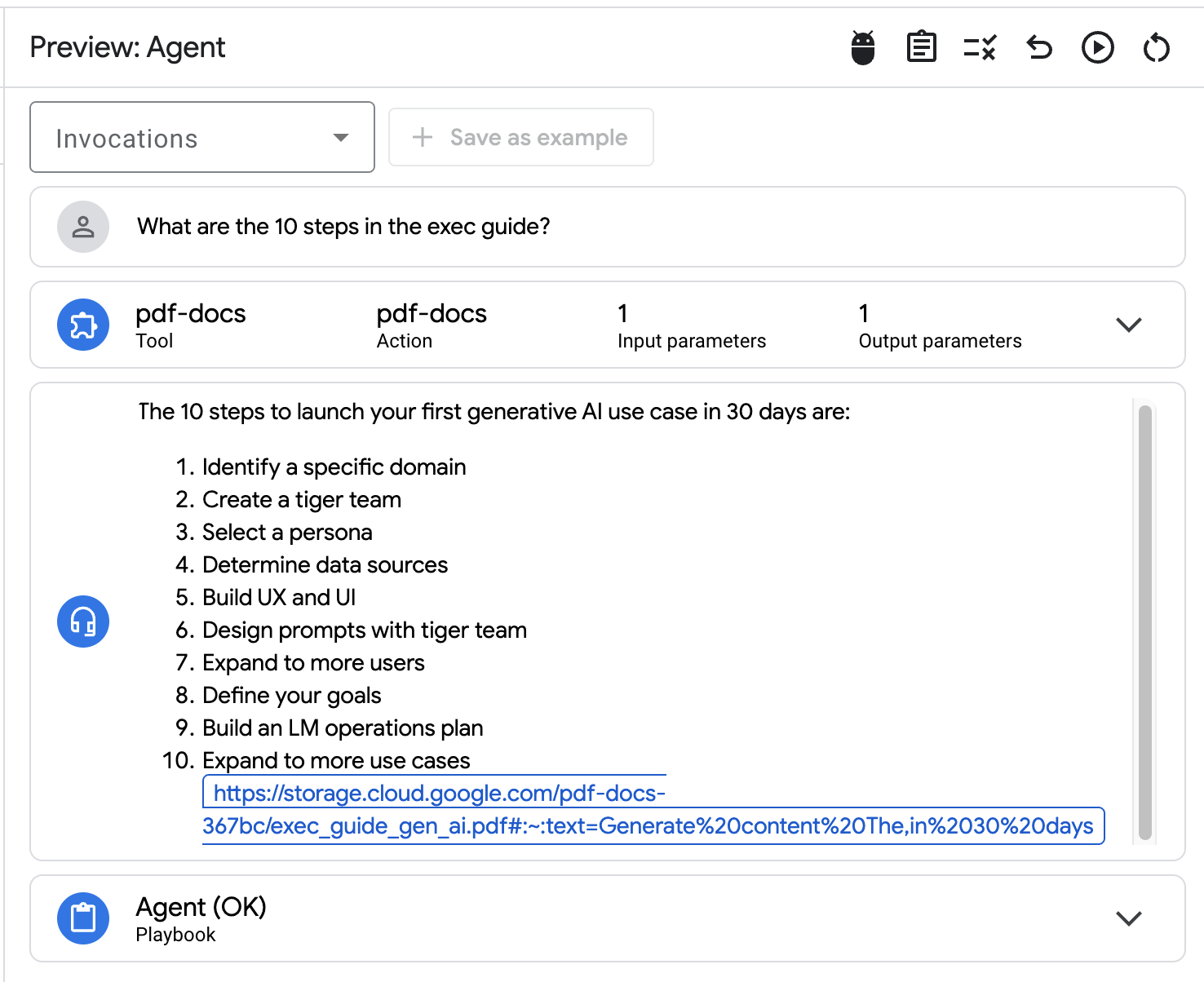Open the exec_guide_gen_ai.pdf storage link
1204x982 pixels.
(x=648, y=825)
